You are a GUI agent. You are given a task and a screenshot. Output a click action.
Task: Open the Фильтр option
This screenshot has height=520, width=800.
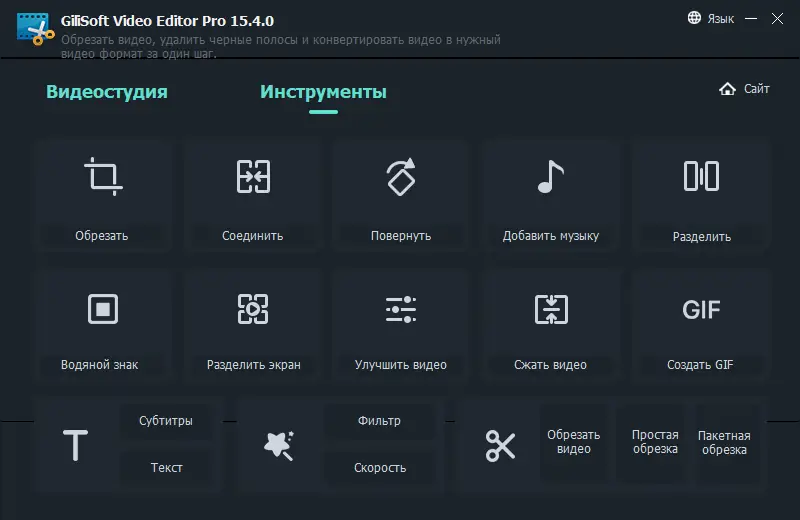click(379, 421)
